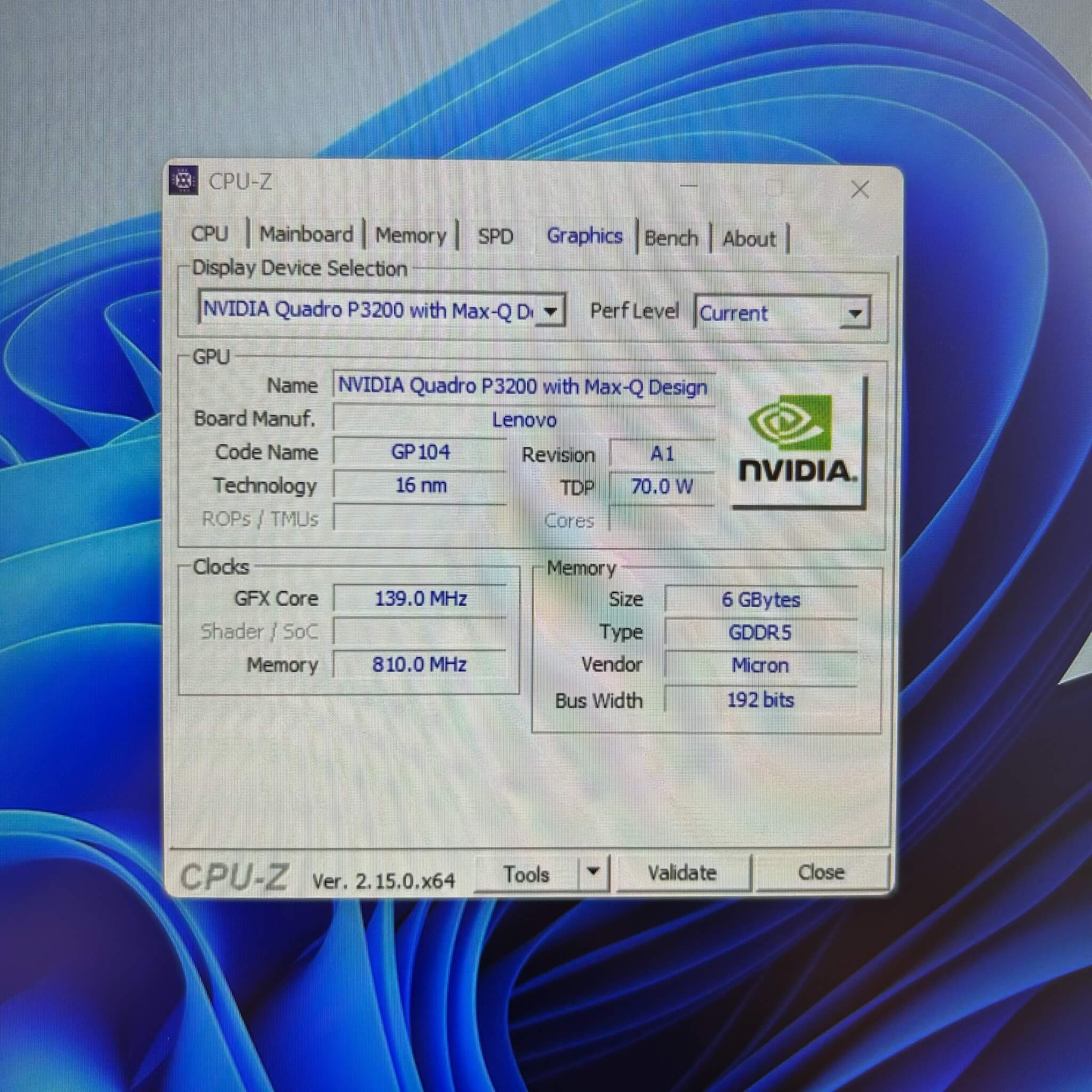Click the Memory clock 810.0 MHz value

[x=420, y=664]
